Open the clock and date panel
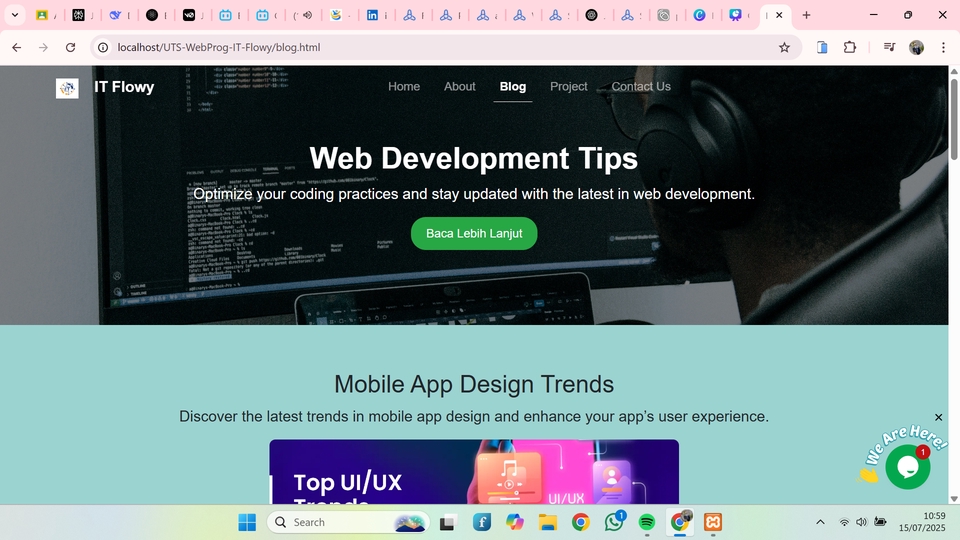Screen dimensions: 960x540 [x=922, y=522]
